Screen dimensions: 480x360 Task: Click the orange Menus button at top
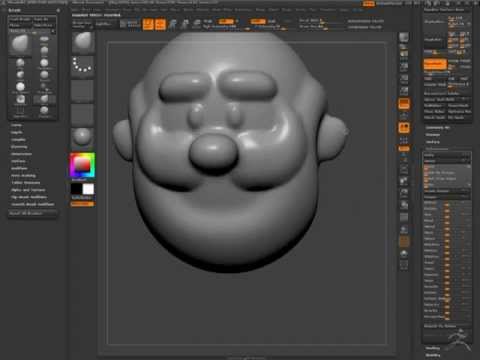(368, 4)
